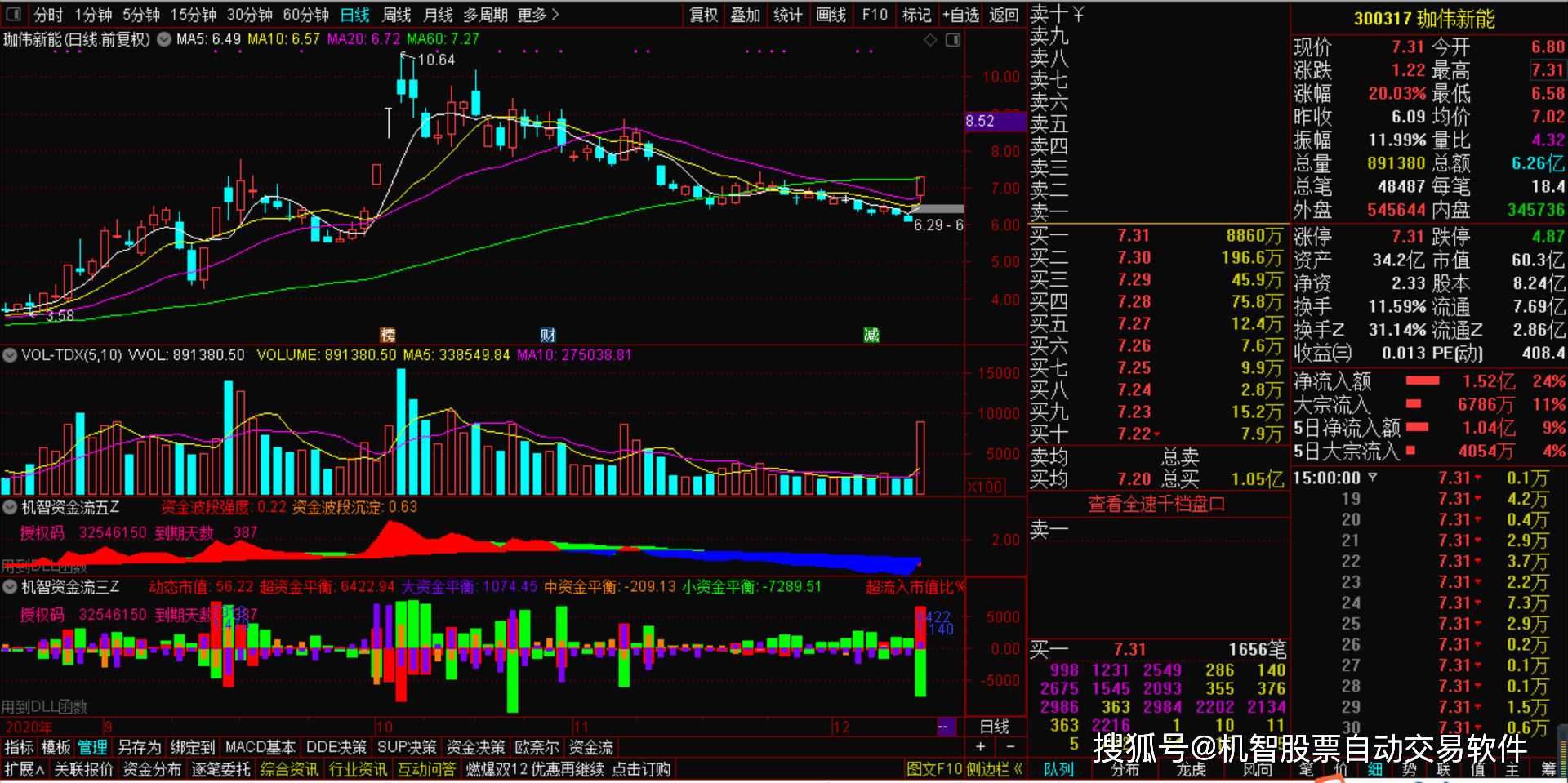Toggle the chart side panel icon beside the diamond
The height and width of the screenshot is (783, 1568).
(953, 40)
